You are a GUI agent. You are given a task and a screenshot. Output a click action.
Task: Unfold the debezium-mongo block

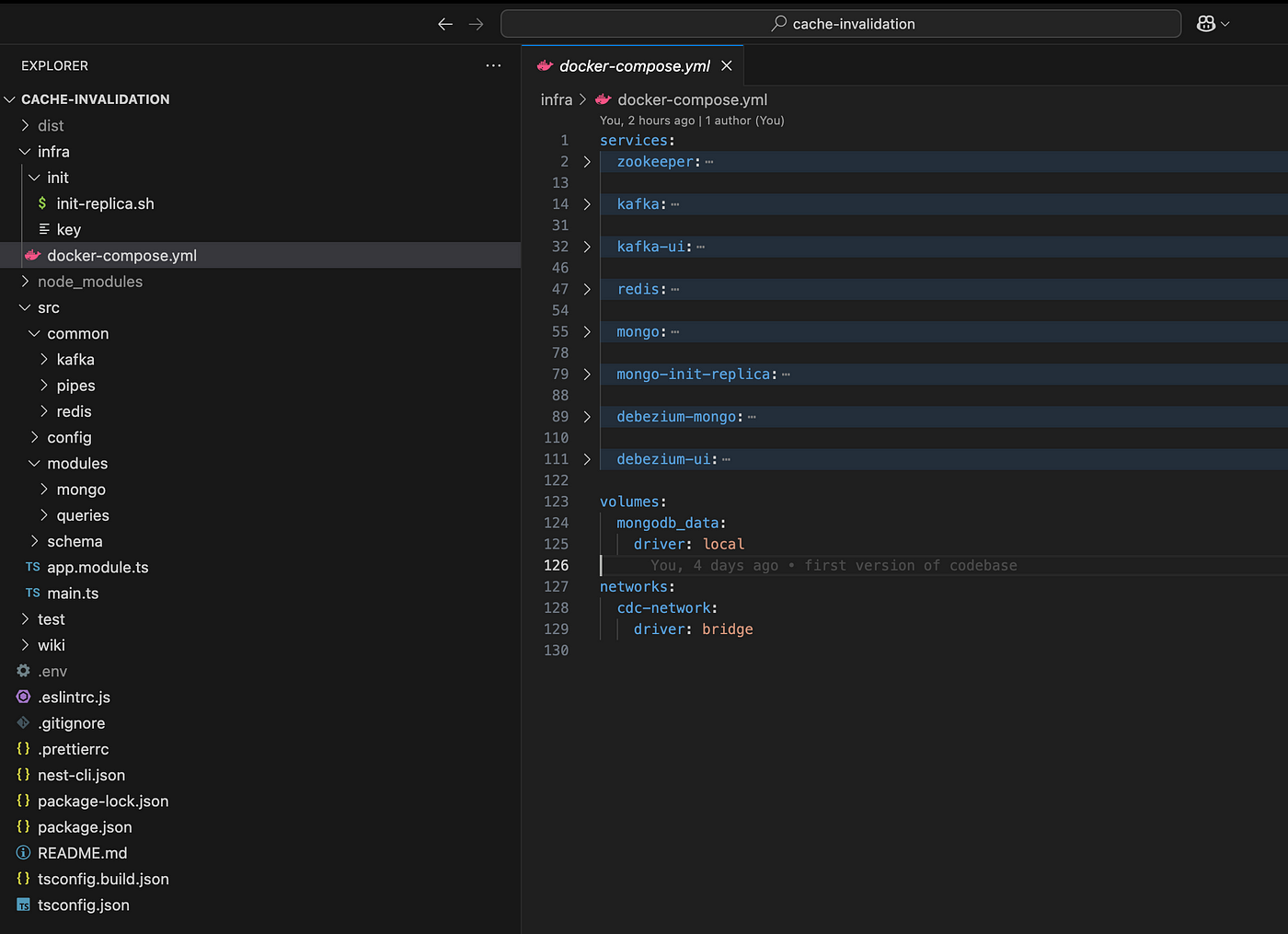(x=587, y=417)
